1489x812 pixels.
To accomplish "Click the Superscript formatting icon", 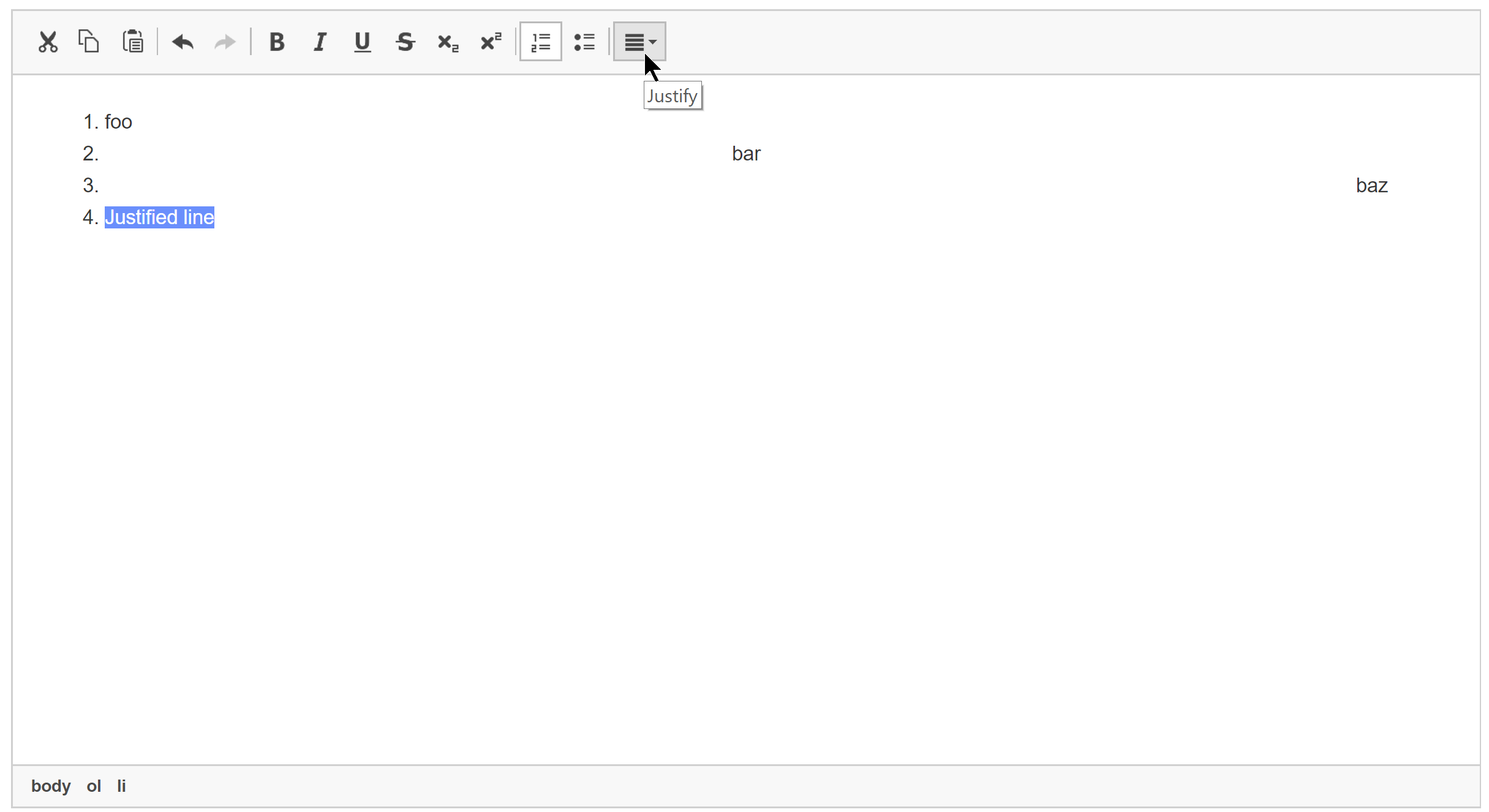I will coord(491,41).
